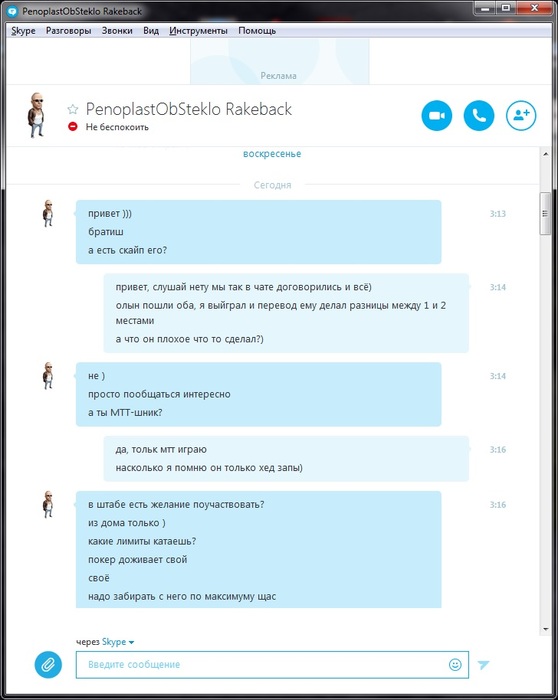The image size is (558, 700).
Task: Click the воскресенье date link
Action: click(x=272, y=154)
